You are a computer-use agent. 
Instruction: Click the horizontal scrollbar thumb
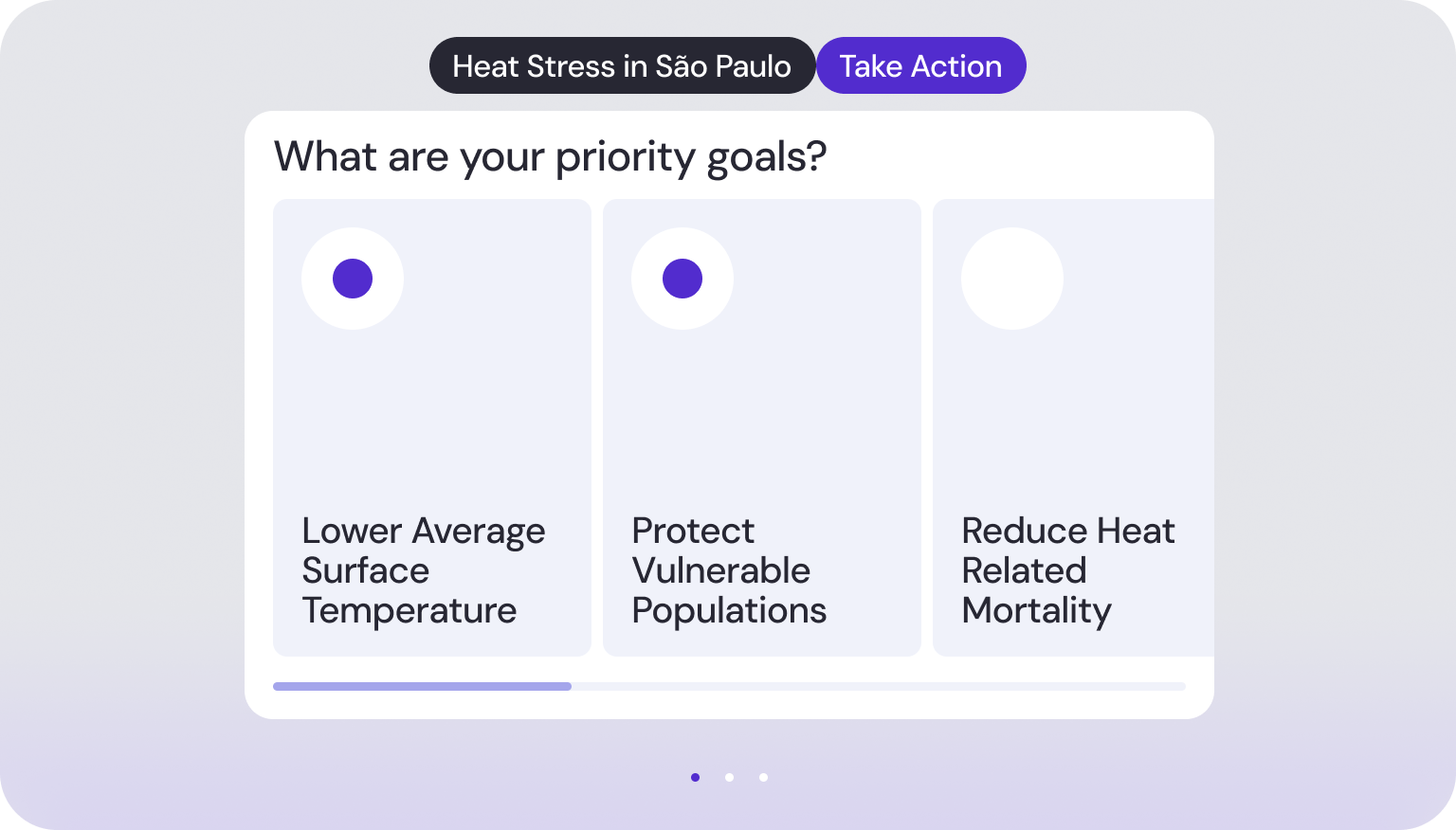click(x=422, y=686)
